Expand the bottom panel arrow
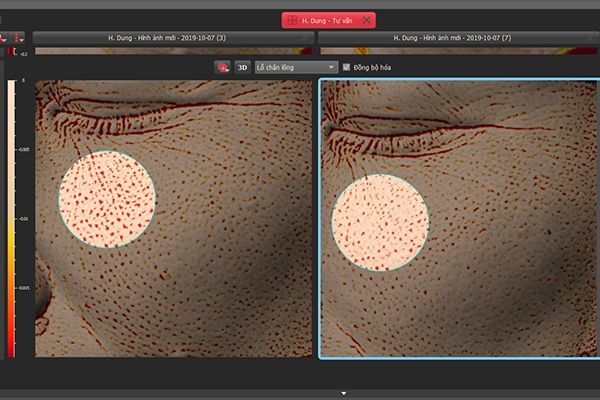The width and height of the screenshot is (600, 400). [344, 393]
